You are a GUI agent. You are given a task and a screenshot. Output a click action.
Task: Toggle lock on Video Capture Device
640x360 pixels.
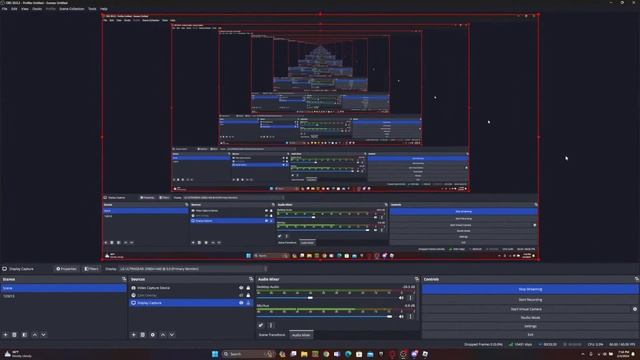248,288
